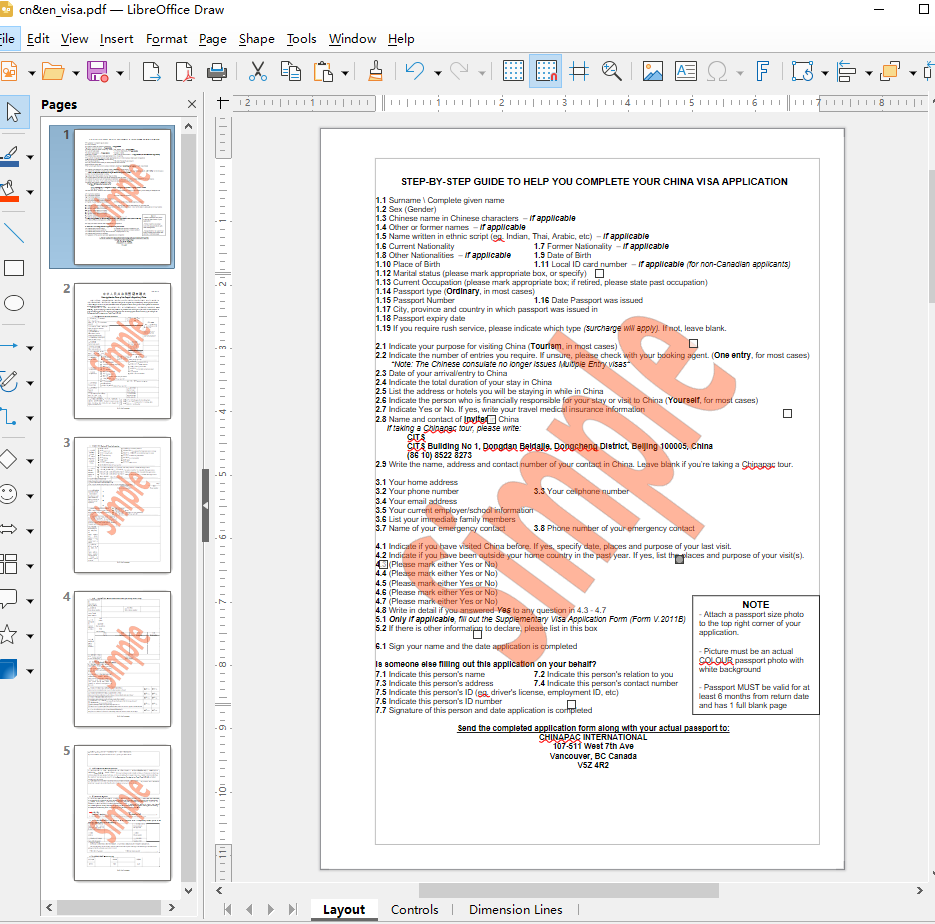Select the Insert Line tool
The height and width of the screenshot is (924, 935).
tap(13, 233)
